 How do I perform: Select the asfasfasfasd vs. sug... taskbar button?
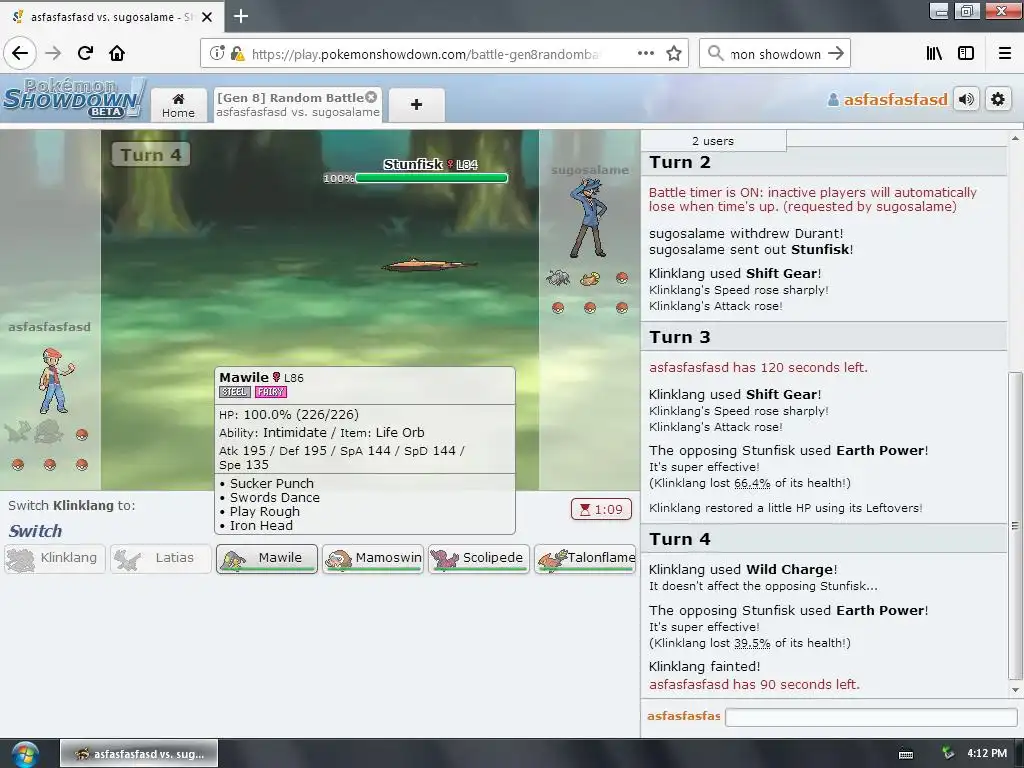click(x=139, y=754)
